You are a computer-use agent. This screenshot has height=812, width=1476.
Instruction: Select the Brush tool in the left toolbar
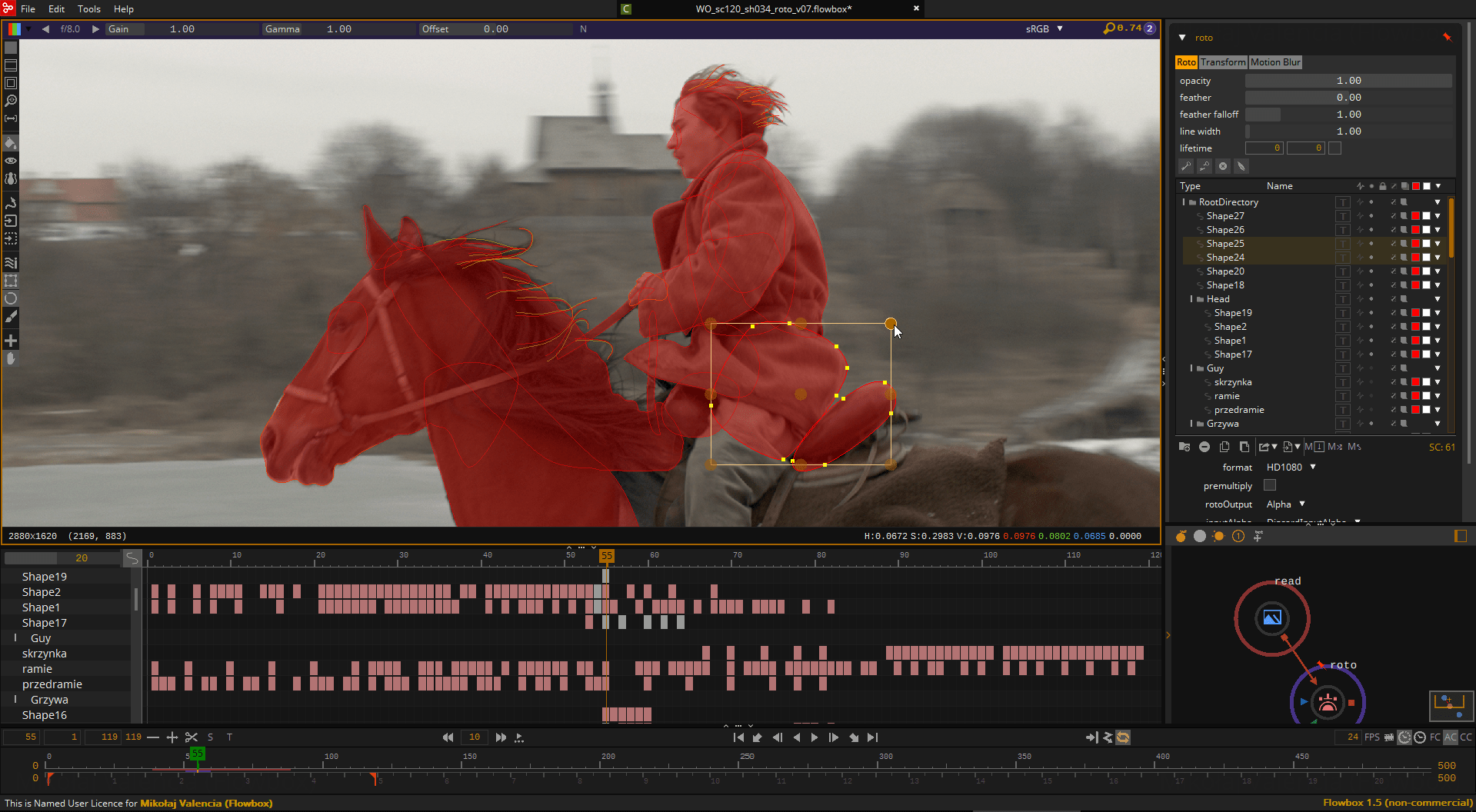pyautogui.click(x=12, y=316)
